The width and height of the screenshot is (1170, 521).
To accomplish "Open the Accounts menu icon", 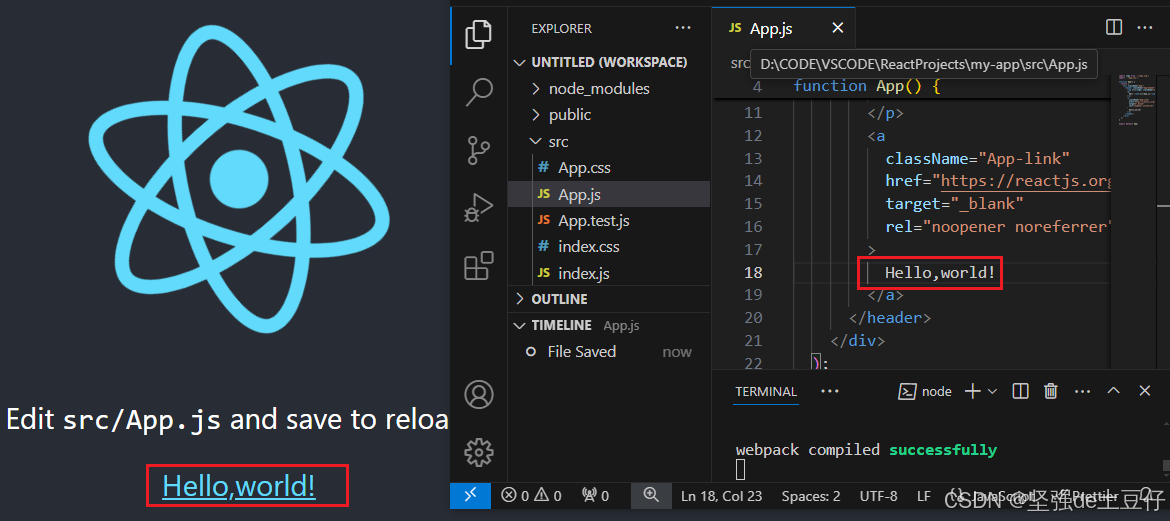I will click(x=478, y=395).
